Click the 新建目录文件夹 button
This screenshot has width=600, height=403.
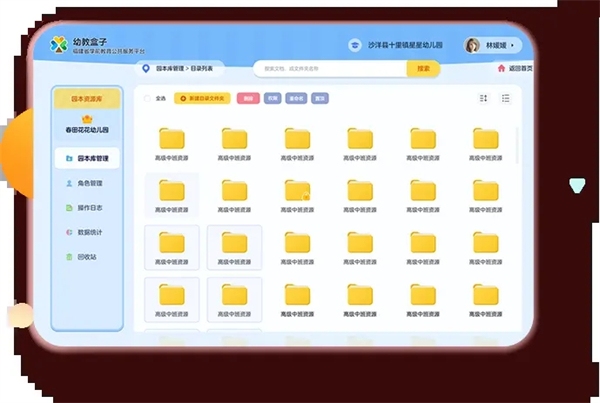(x=202, y=98)
